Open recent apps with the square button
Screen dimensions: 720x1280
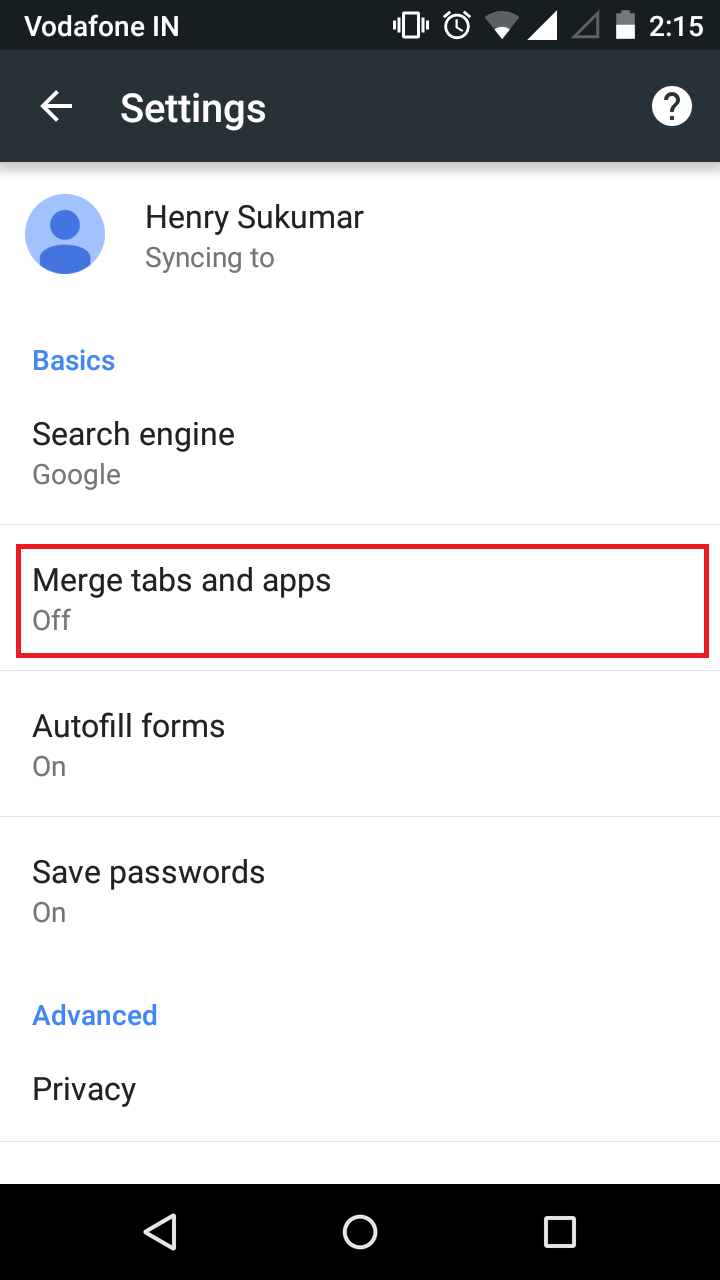point(560,1232)
